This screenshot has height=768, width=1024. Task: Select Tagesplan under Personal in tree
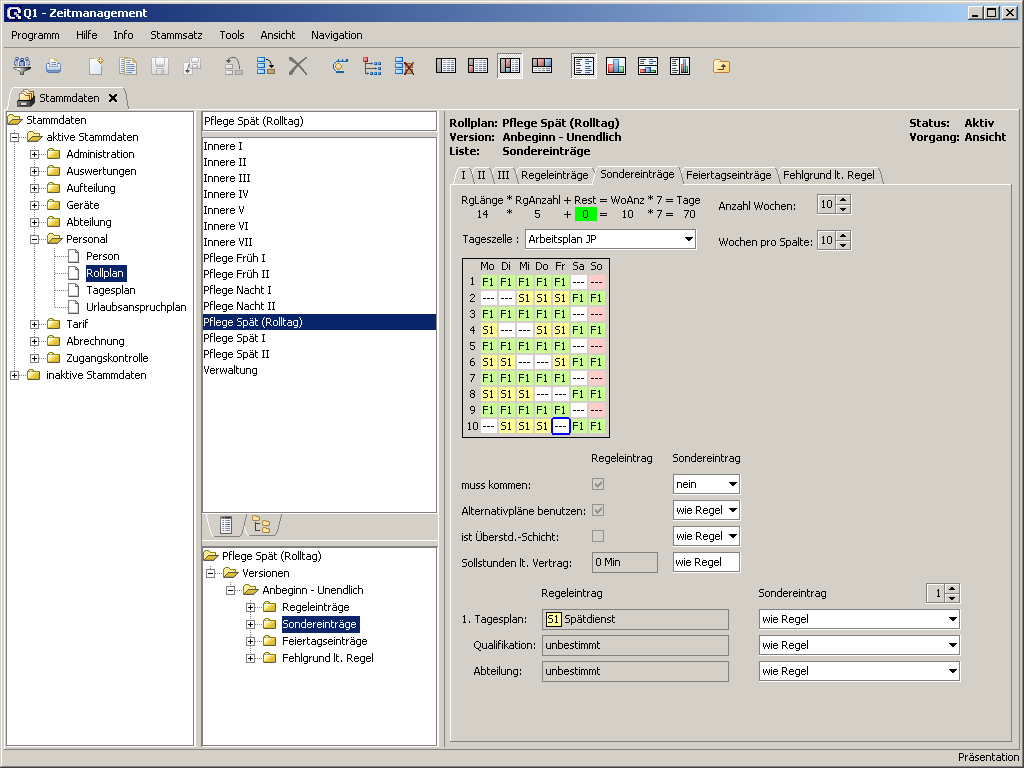[x=110, y=290]
